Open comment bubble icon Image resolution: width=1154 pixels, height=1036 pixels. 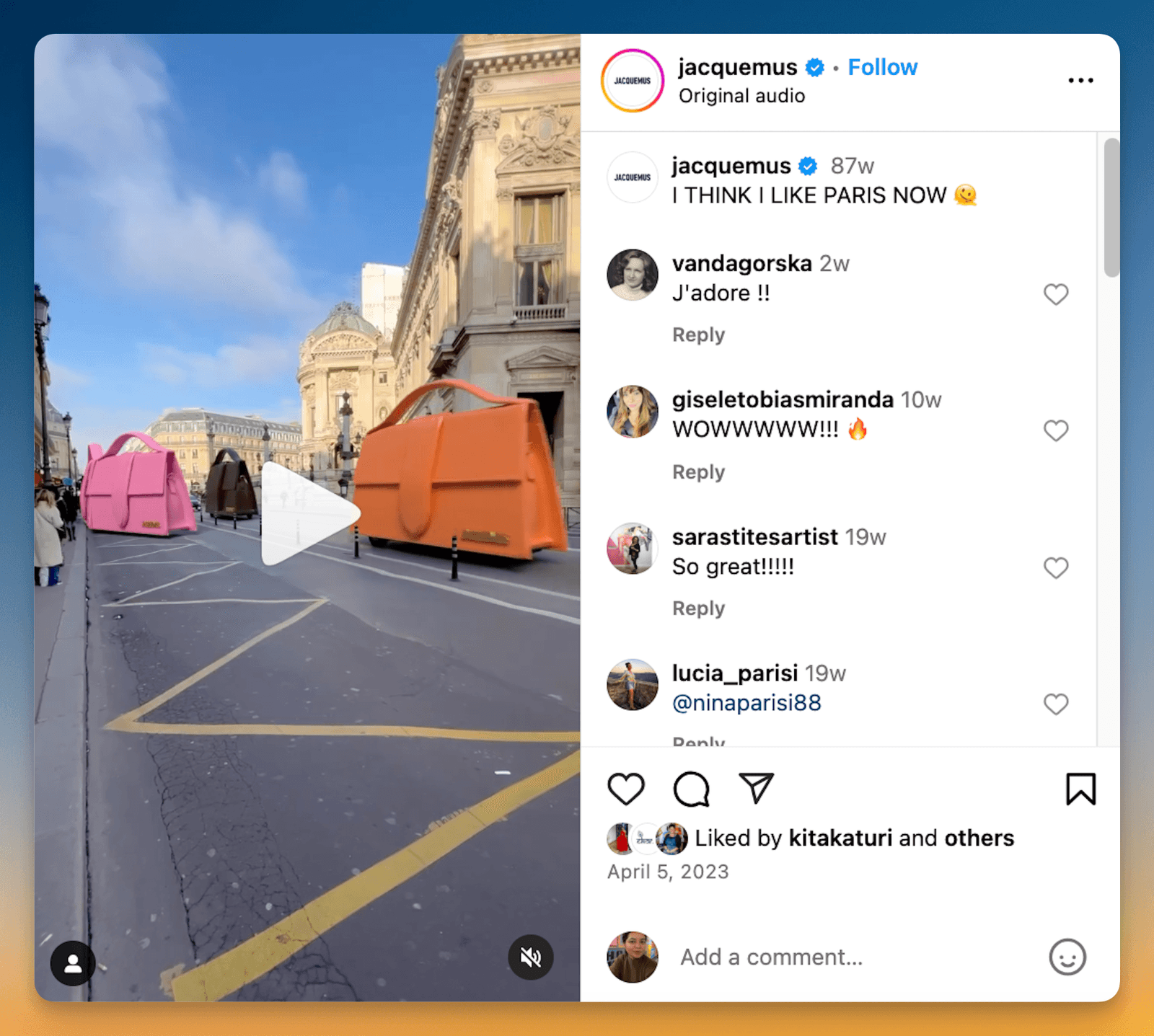click(692, 789)
